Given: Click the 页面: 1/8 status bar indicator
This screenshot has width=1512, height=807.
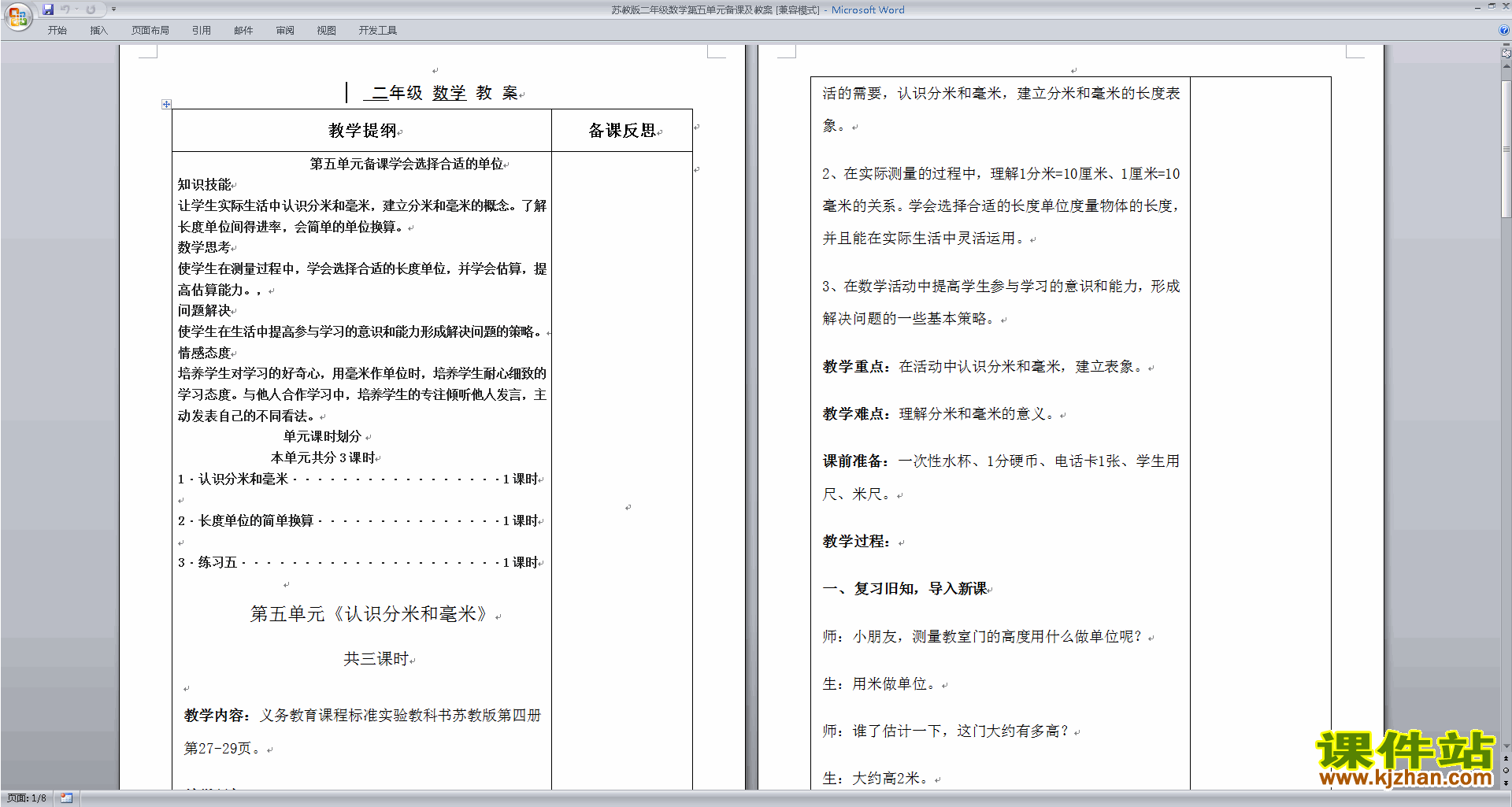Looking at the screenshot, I should [27, 798].
